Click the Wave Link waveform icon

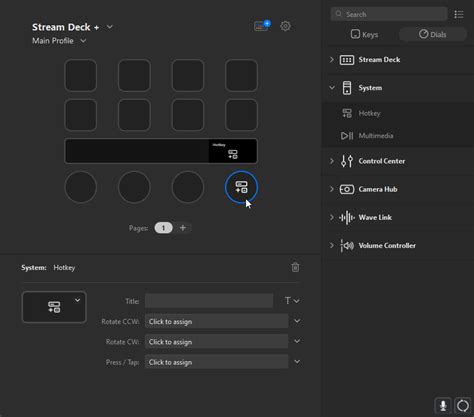347,218
